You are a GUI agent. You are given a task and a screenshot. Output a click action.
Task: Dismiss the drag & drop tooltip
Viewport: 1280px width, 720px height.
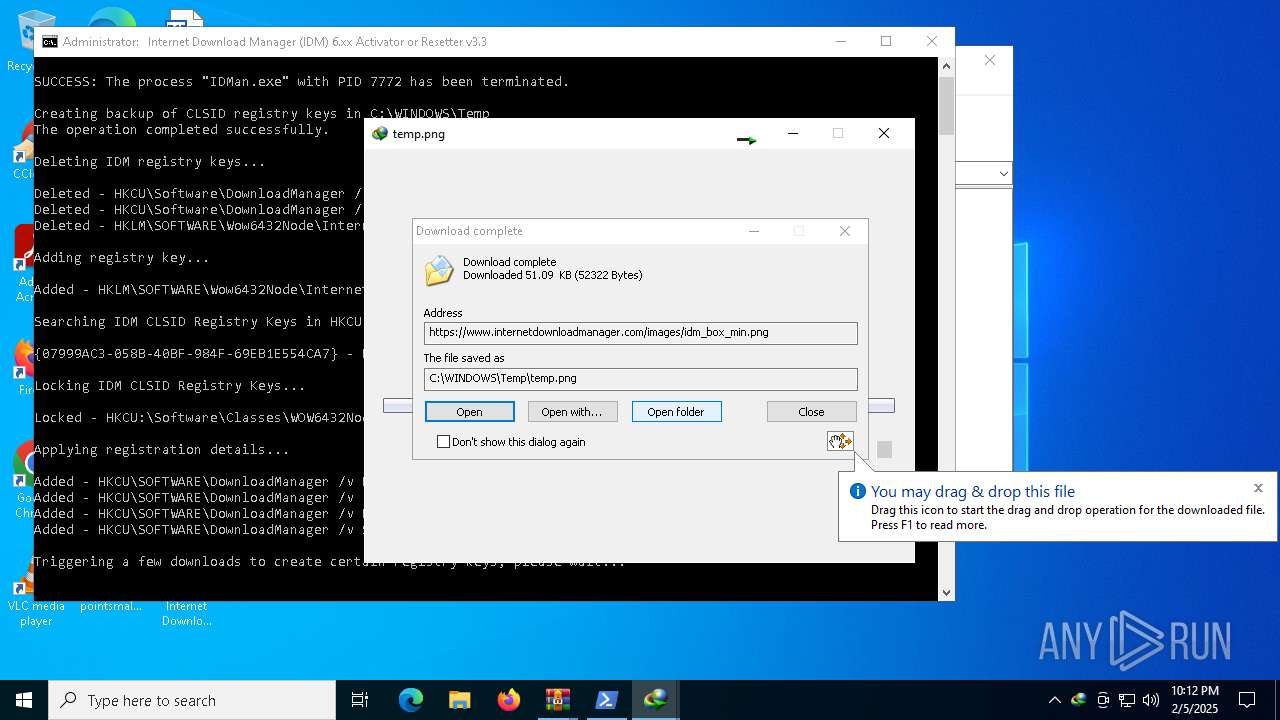(1258, 488)
